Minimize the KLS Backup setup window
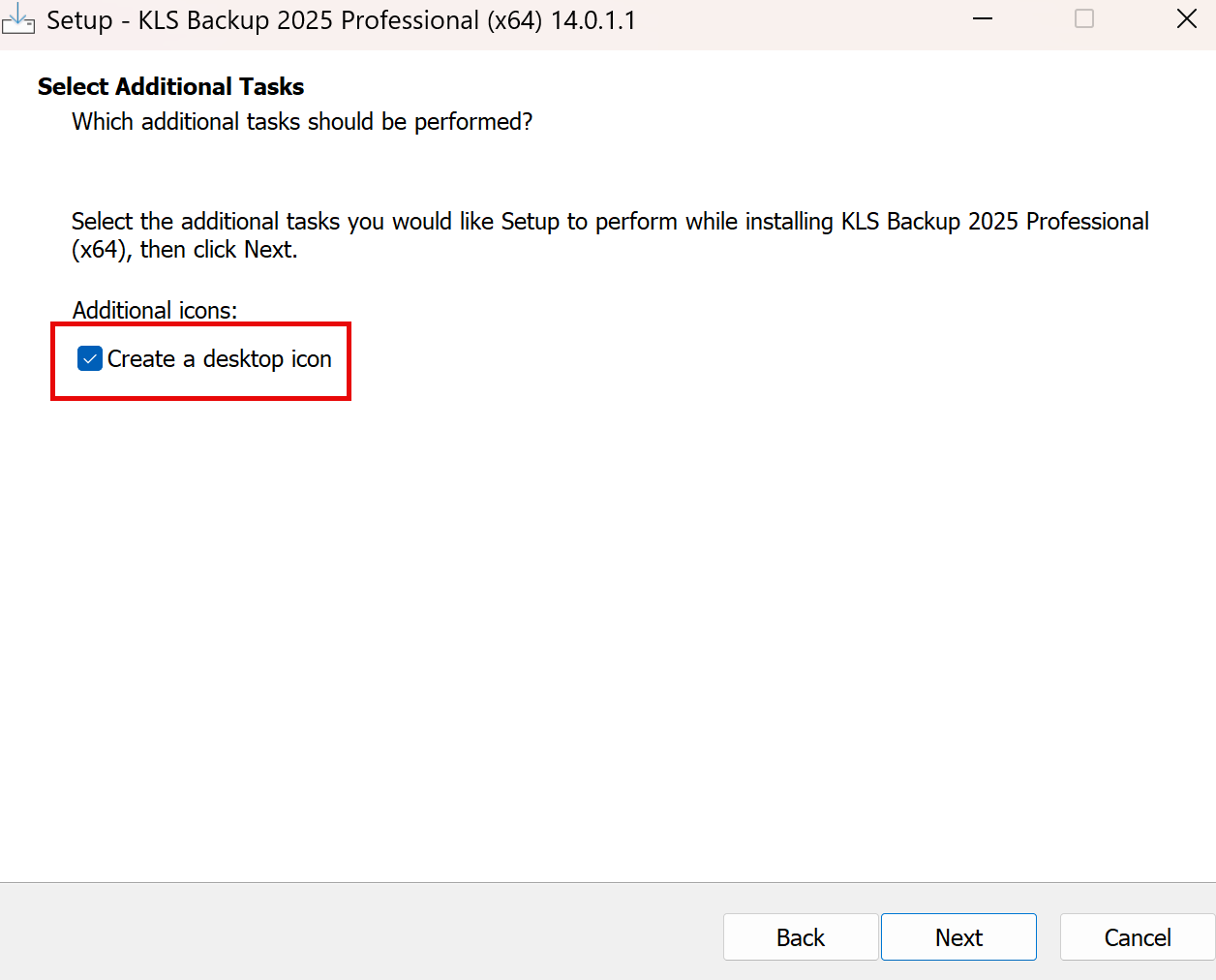 coord(983,19)
